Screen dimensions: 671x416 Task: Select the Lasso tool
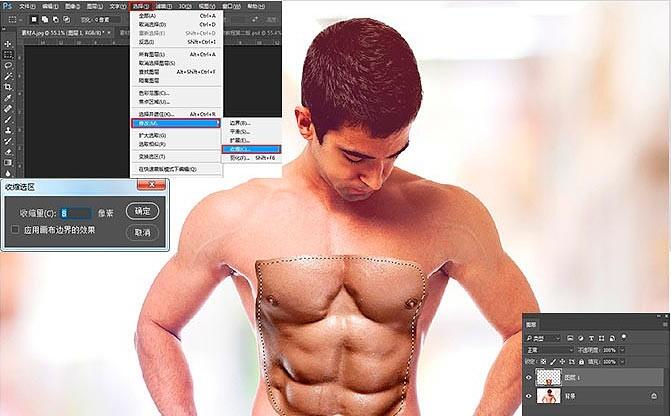[x=8, y=65]
